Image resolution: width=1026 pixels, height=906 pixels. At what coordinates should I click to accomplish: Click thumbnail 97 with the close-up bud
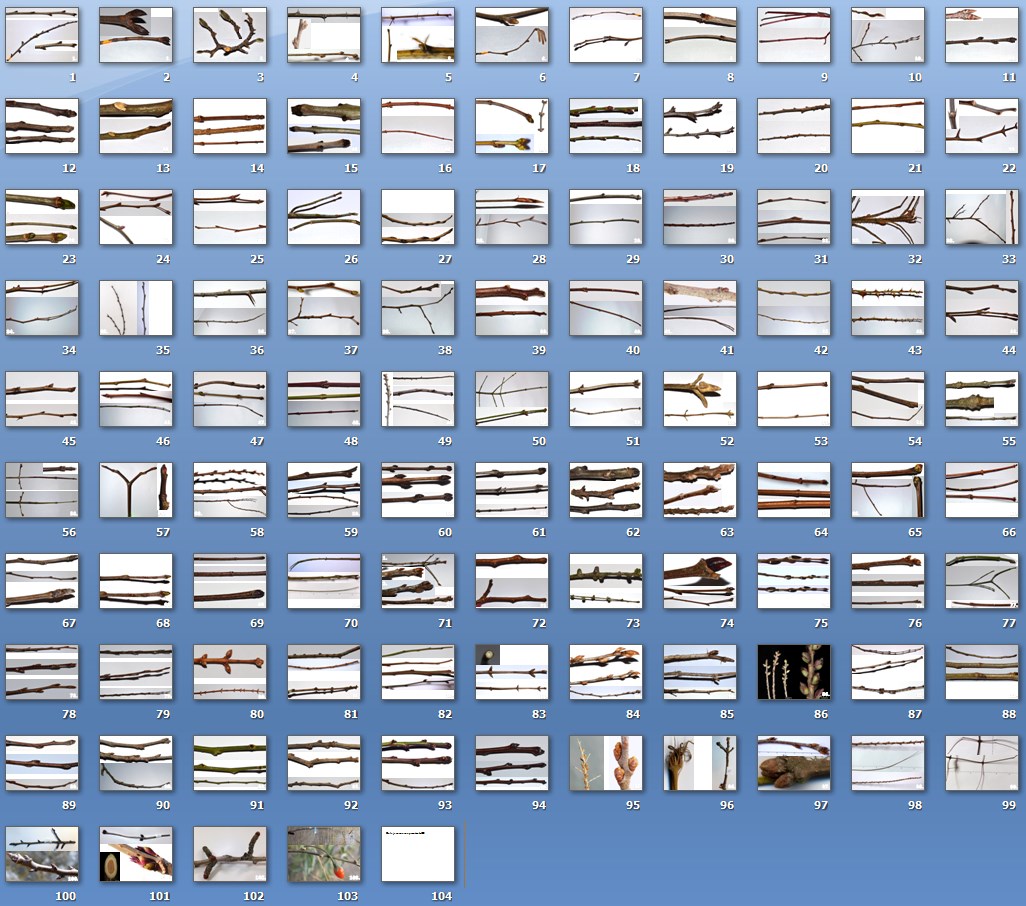click(x=794, y=763)
